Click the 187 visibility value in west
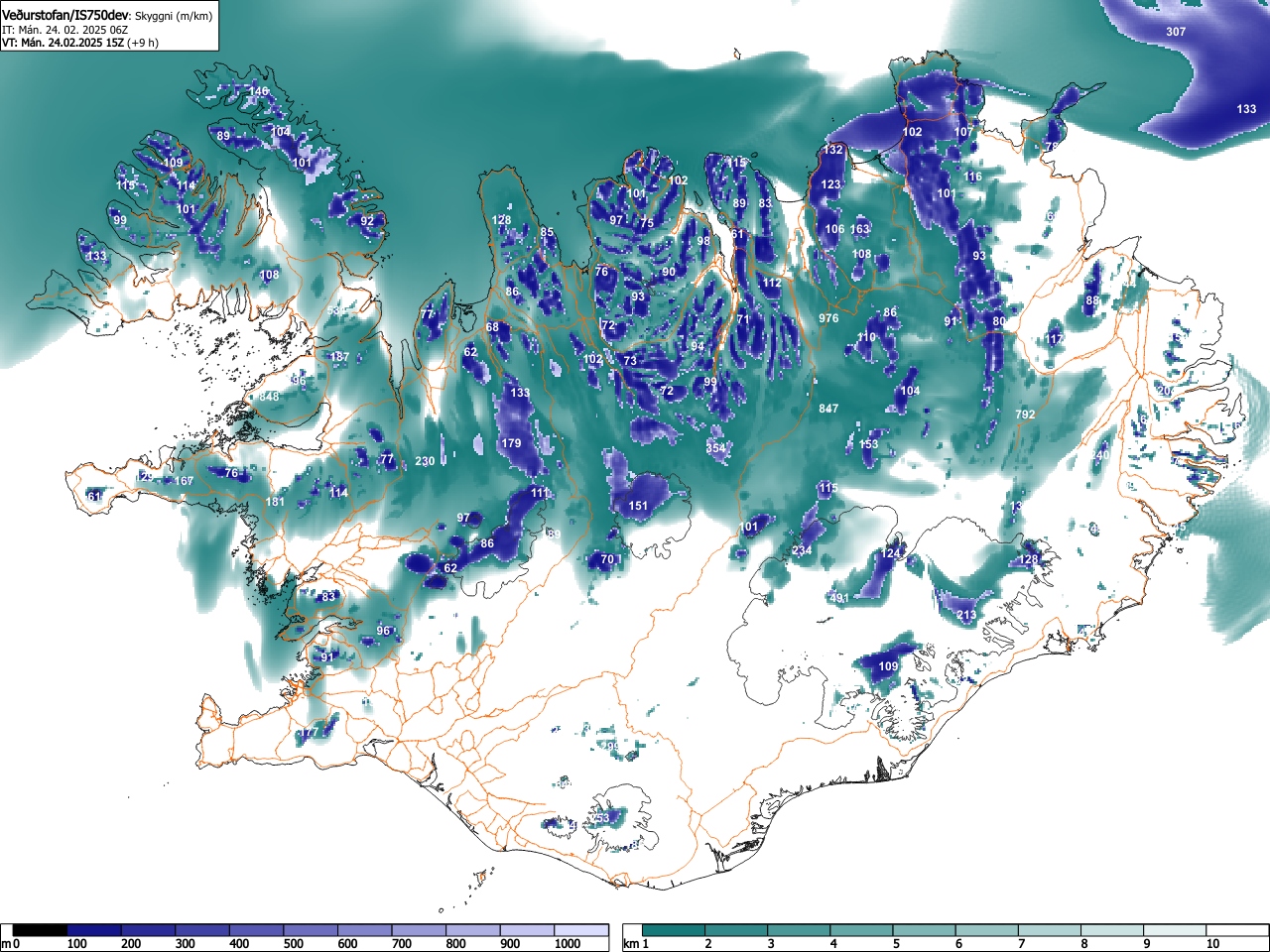1270x952 pixels. coord(339,357)
